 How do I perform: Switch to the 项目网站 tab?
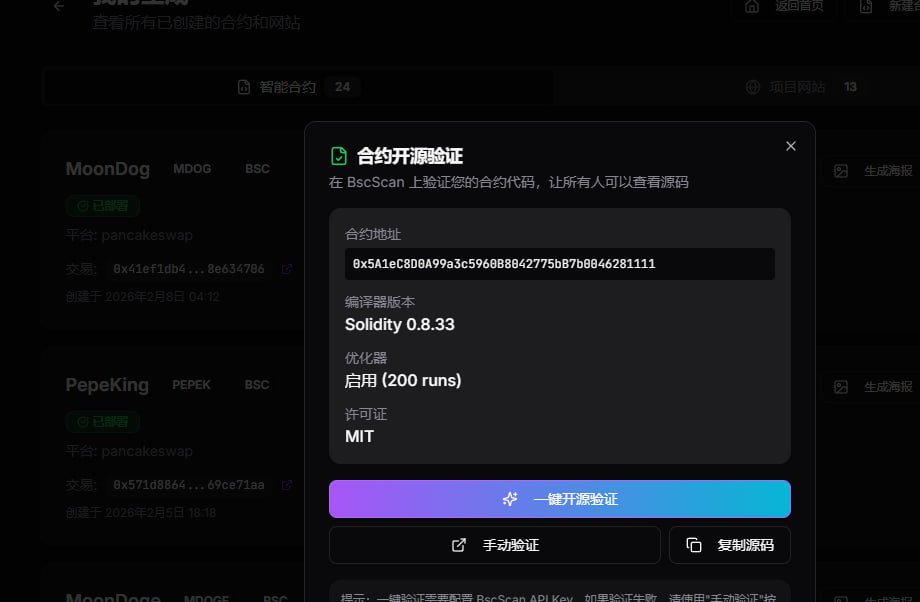(x=800, y=86)
